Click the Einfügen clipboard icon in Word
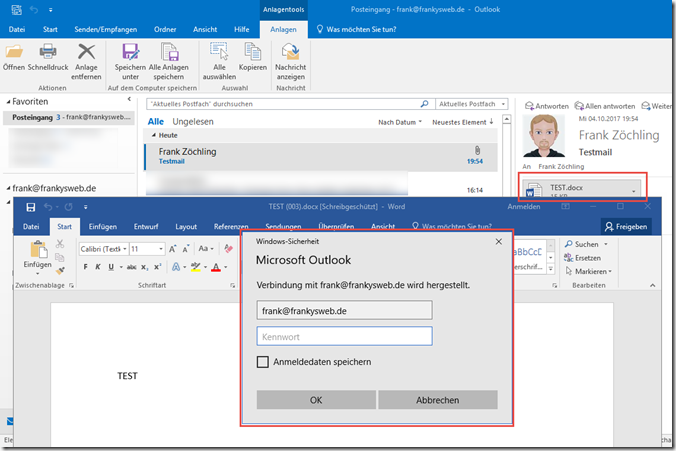The image size is (676, 451). click(x=38, y=250)
